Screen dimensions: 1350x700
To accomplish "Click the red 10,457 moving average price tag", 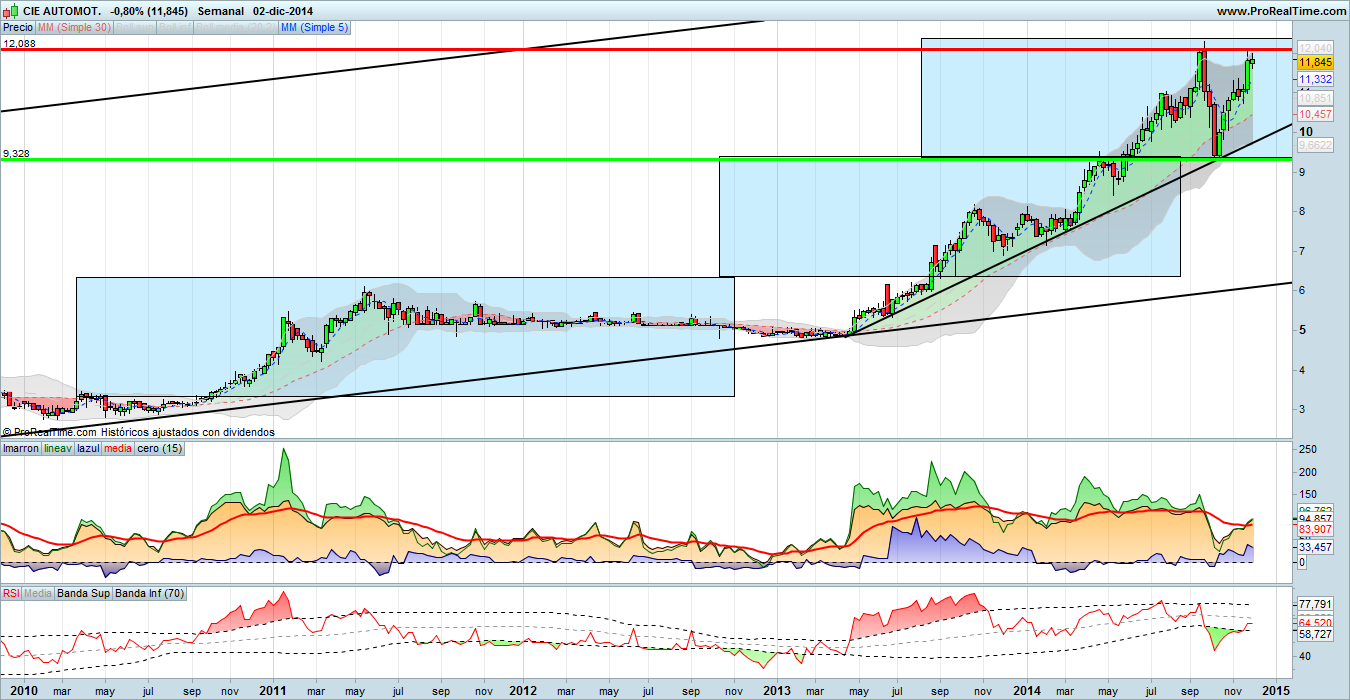I will [x=1314, y=115].
